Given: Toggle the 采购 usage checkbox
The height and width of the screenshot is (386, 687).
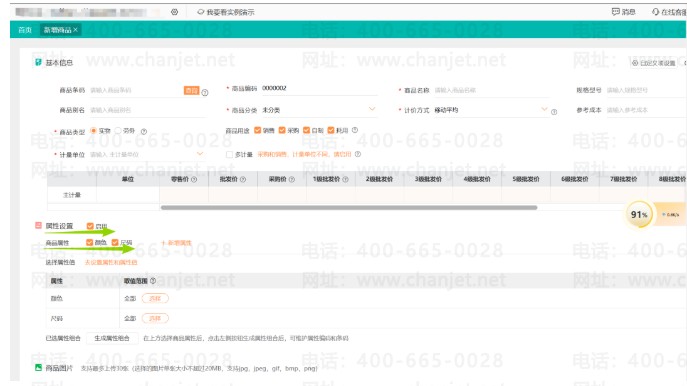Looking at the screenshot, I should [282, 130].
